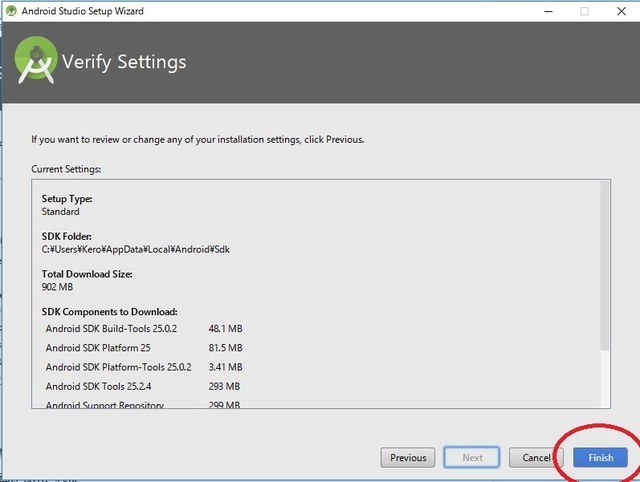This screenshot has height=482, width=640.
Task: Click the Android Studio logo in header
Action: click(36, 60)
